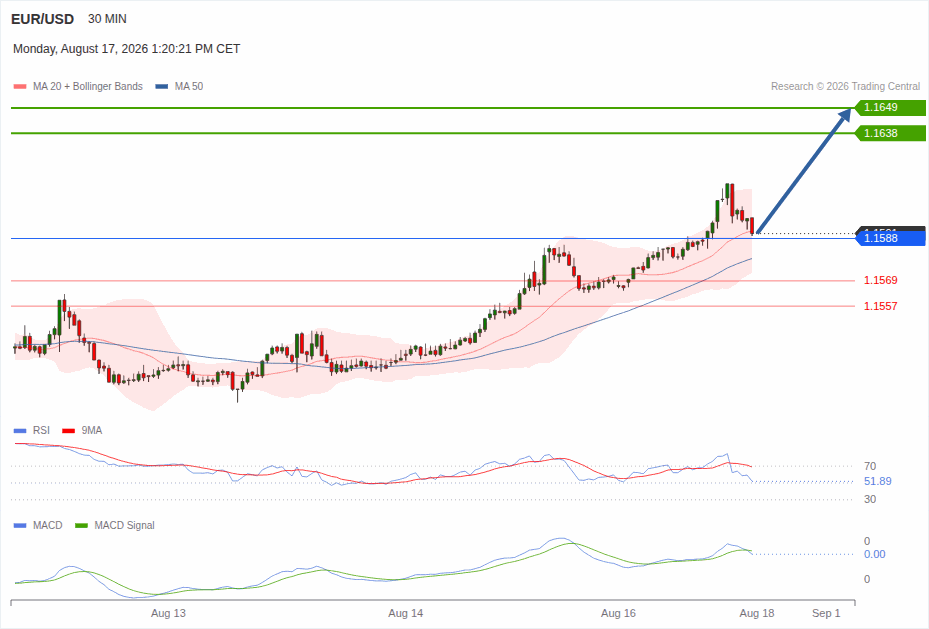Click the RSI 30 level label
This screenshot has width=929, height=629.
(x=870, y=499)
